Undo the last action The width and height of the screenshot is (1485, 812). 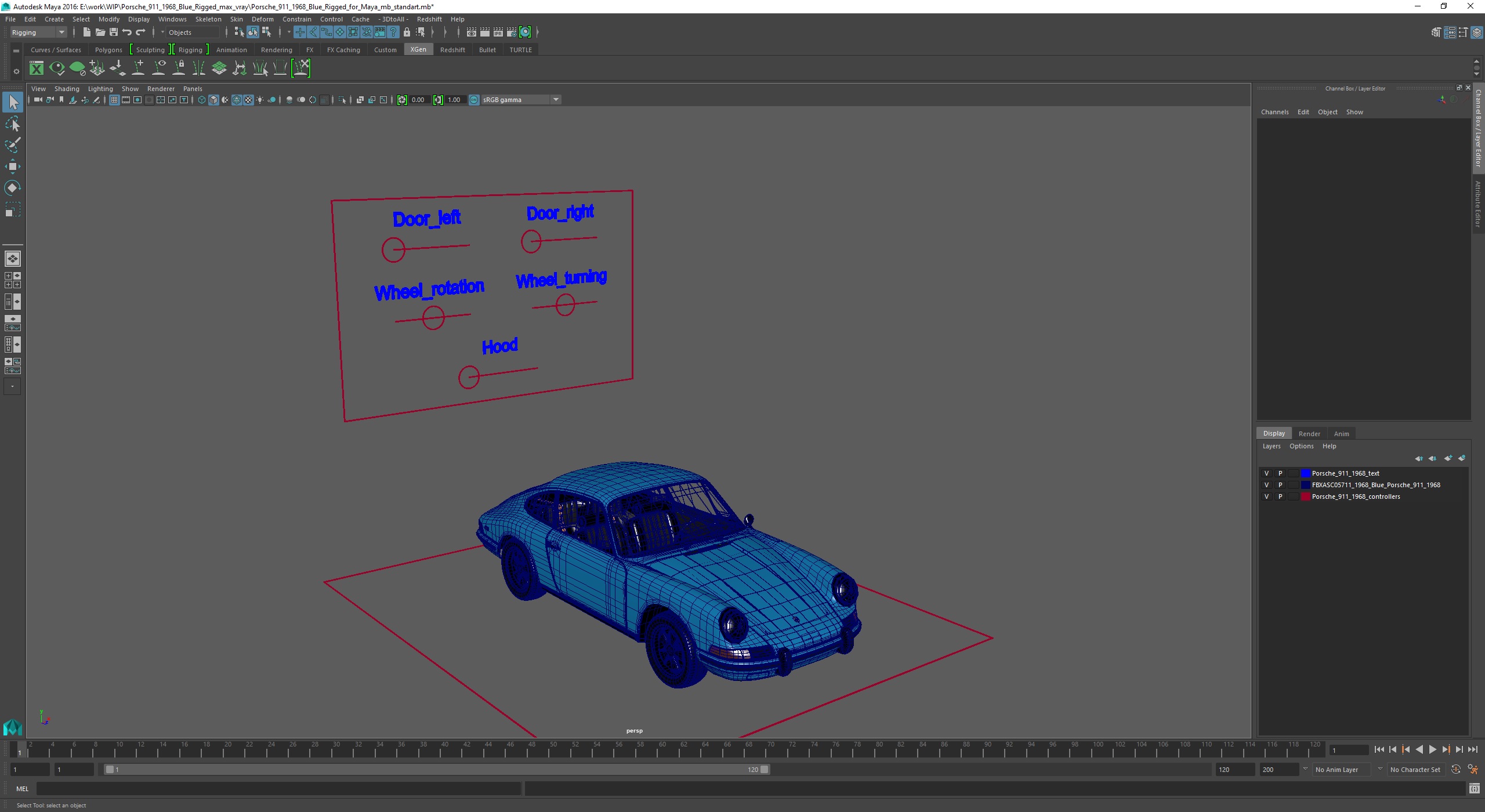(x=127, y=32)
